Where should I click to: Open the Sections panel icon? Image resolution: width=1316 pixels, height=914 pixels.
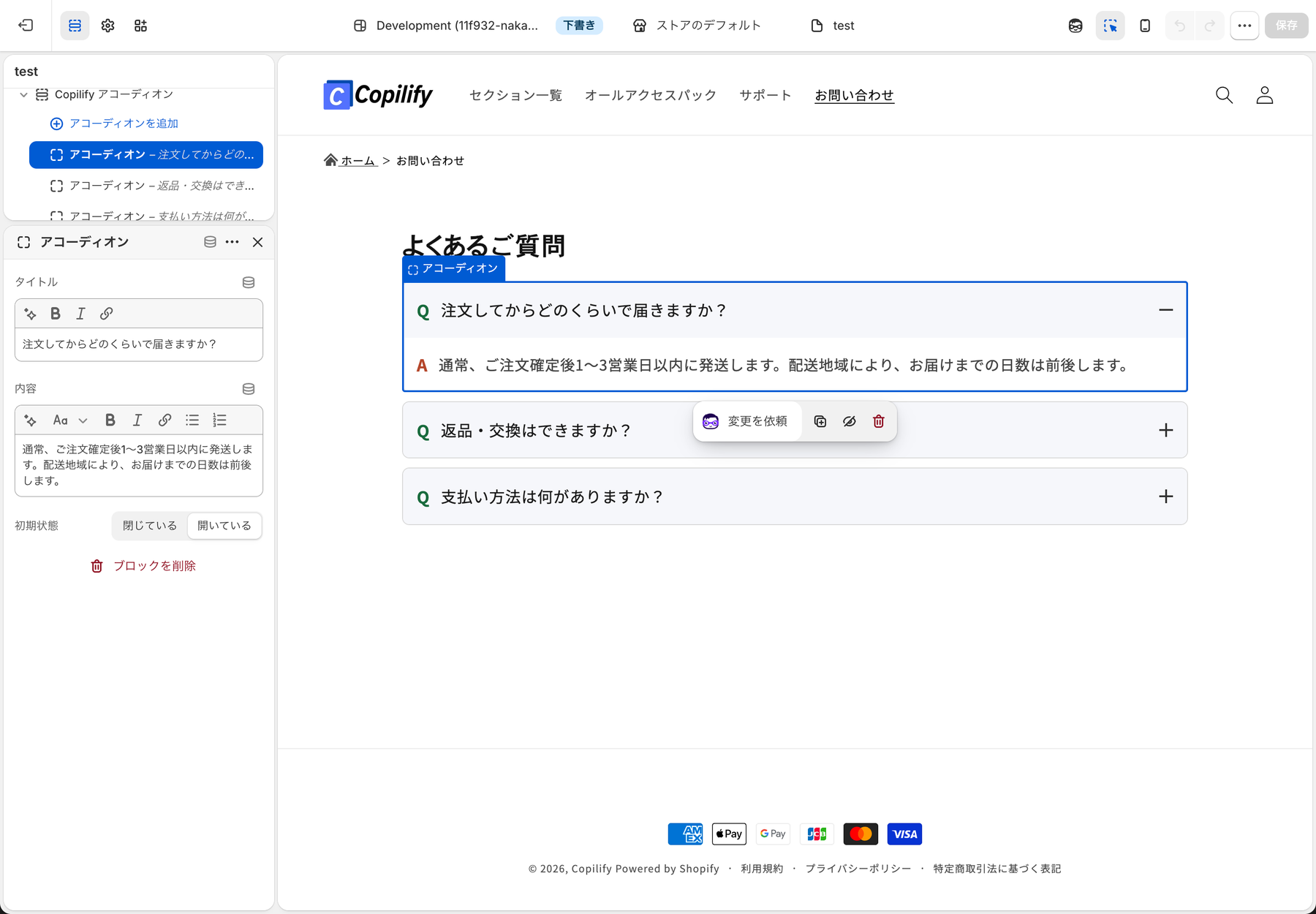[75, 26]
